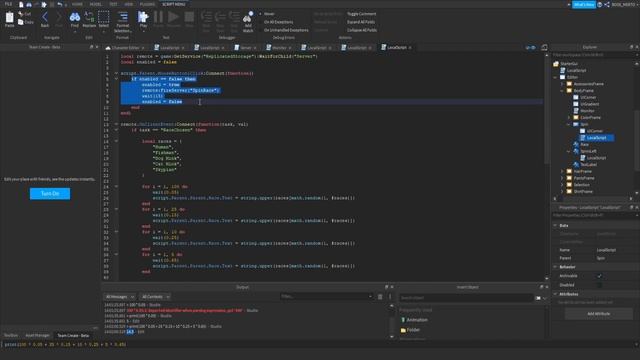This screenshot has height=360, width=640.
Task: Click the undock icon of Output panel
Action: pos(386,287)
